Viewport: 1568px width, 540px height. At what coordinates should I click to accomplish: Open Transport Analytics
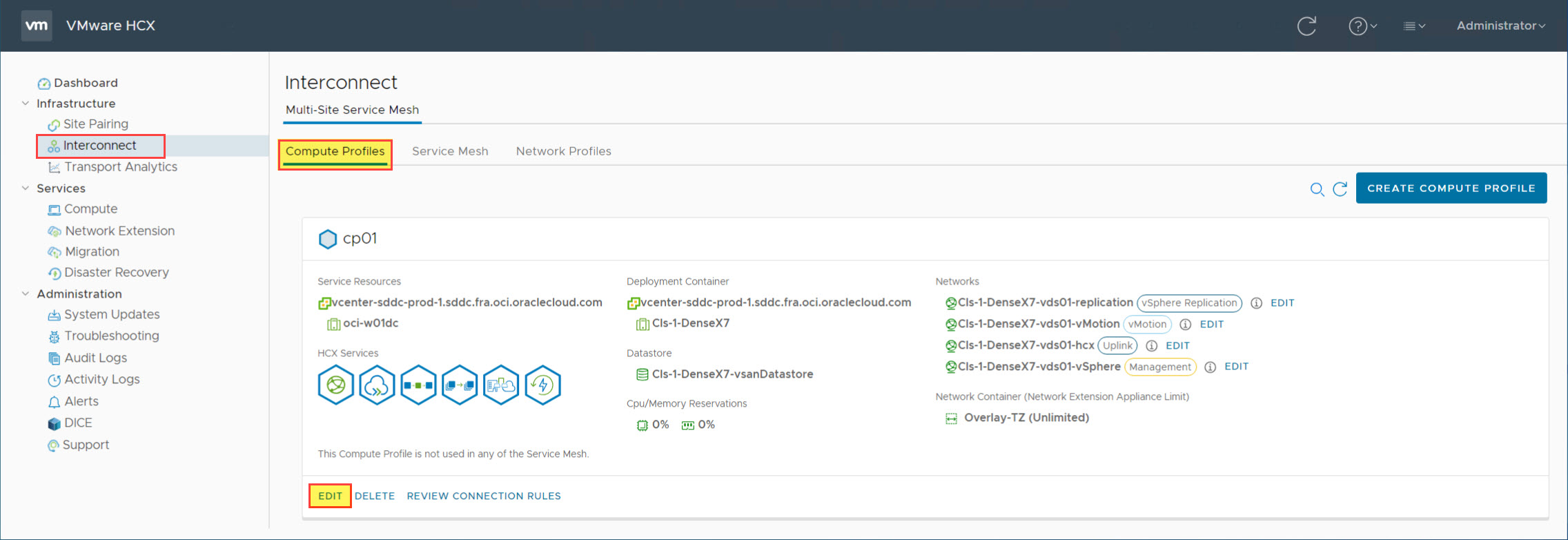pyautogui.click(x=120, y=167)
